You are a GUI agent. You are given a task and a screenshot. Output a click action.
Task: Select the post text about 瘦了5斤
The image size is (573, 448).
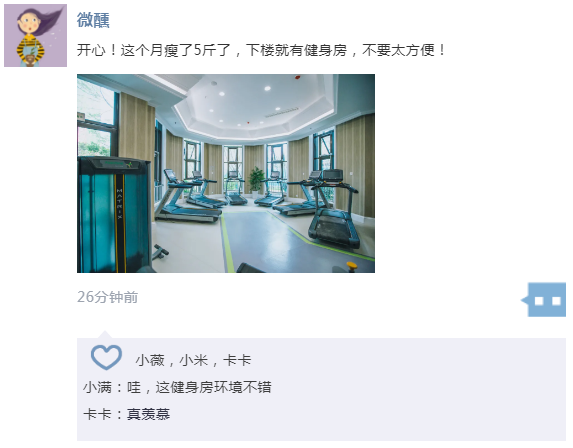click(261, 50)
